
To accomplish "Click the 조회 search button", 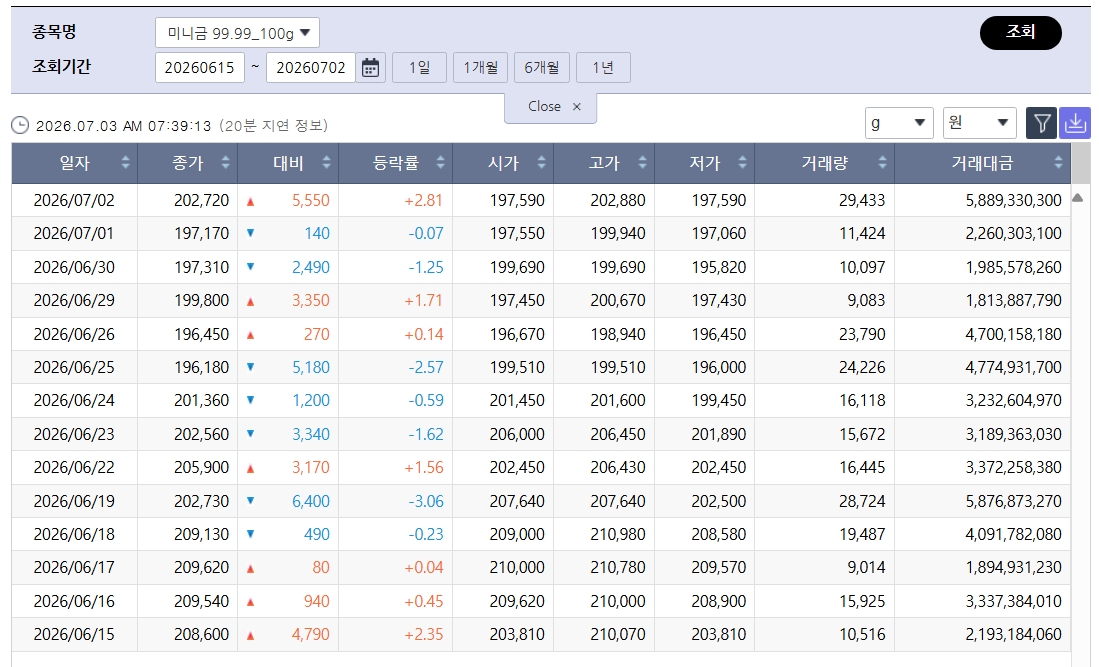I will pos(1020,32).
